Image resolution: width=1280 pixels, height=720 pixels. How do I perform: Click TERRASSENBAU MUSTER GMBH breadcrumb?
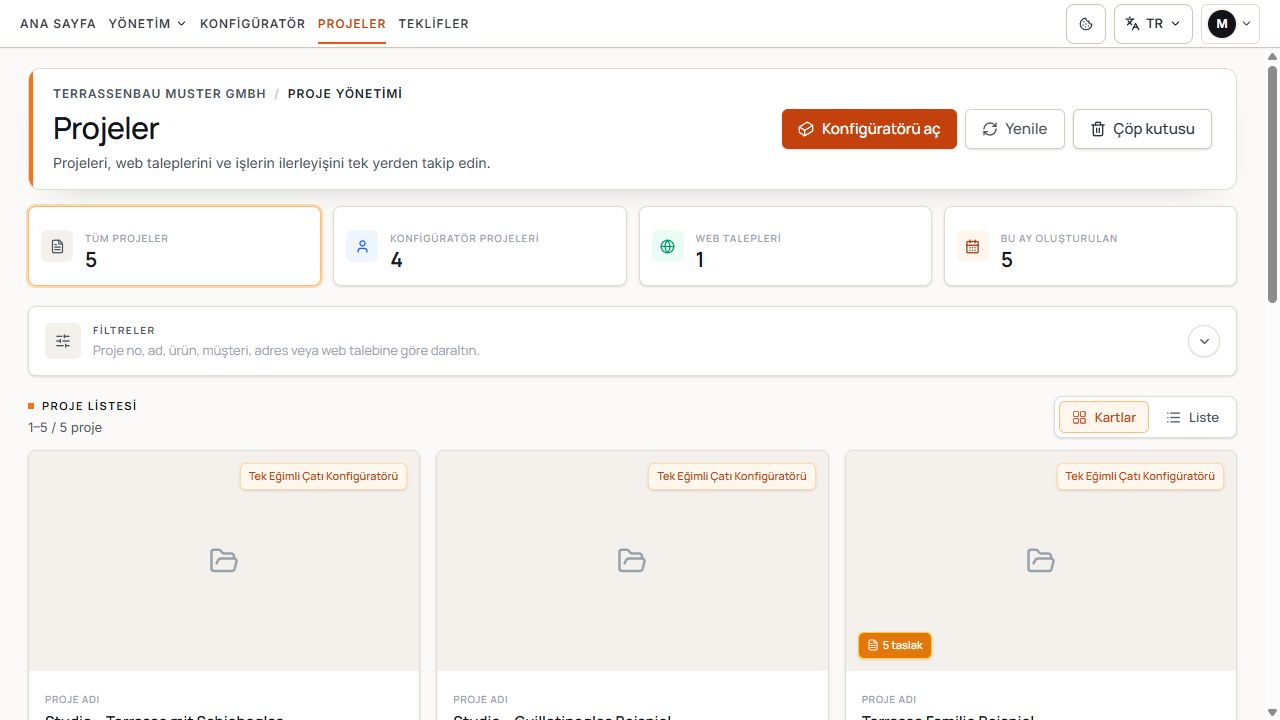click(160, 94)
